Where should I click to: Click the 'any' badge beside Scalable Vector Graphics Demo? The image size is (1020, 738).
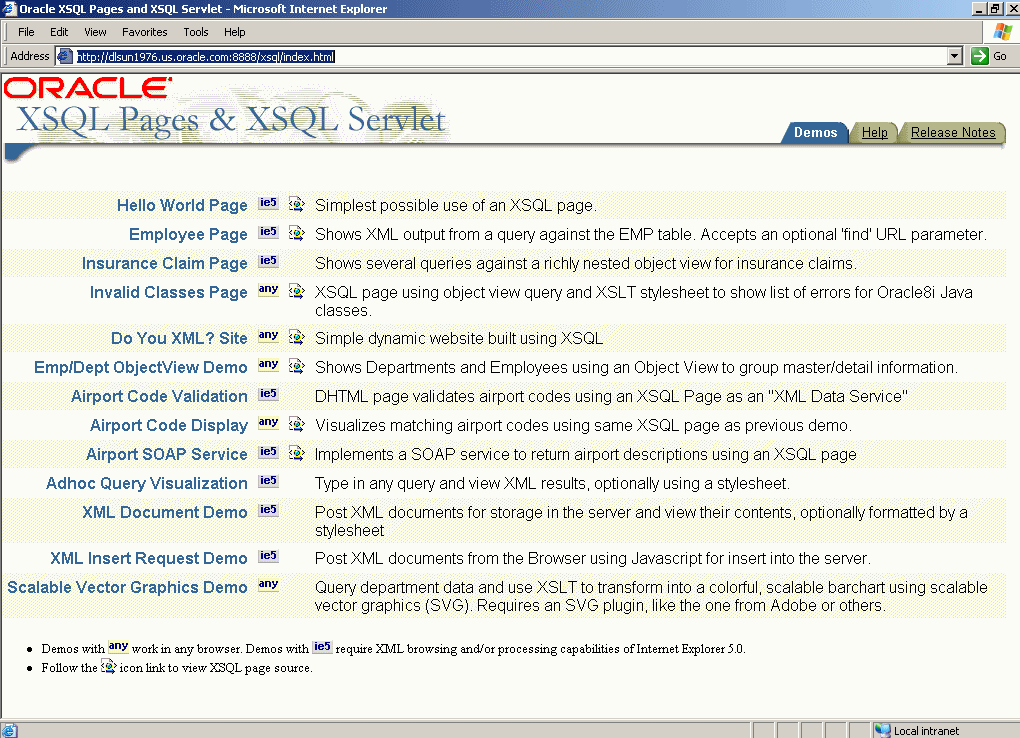click(x=268, y=584)
